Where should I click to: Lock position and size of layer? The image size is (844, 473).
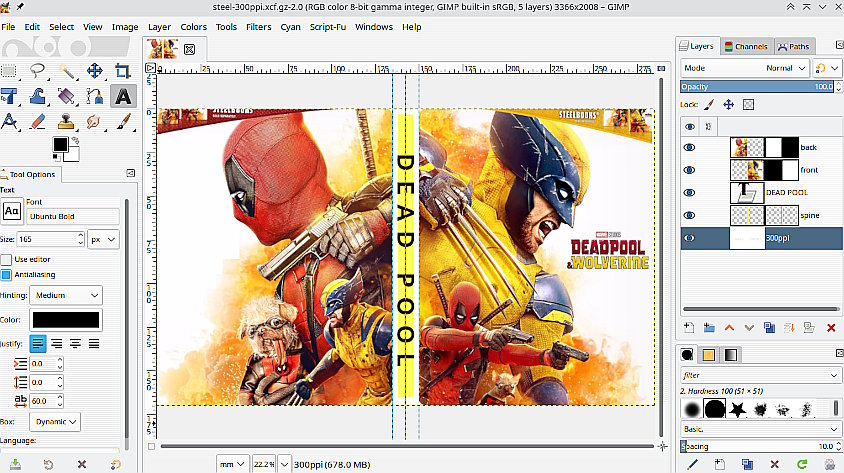click(x=729, y=104)
